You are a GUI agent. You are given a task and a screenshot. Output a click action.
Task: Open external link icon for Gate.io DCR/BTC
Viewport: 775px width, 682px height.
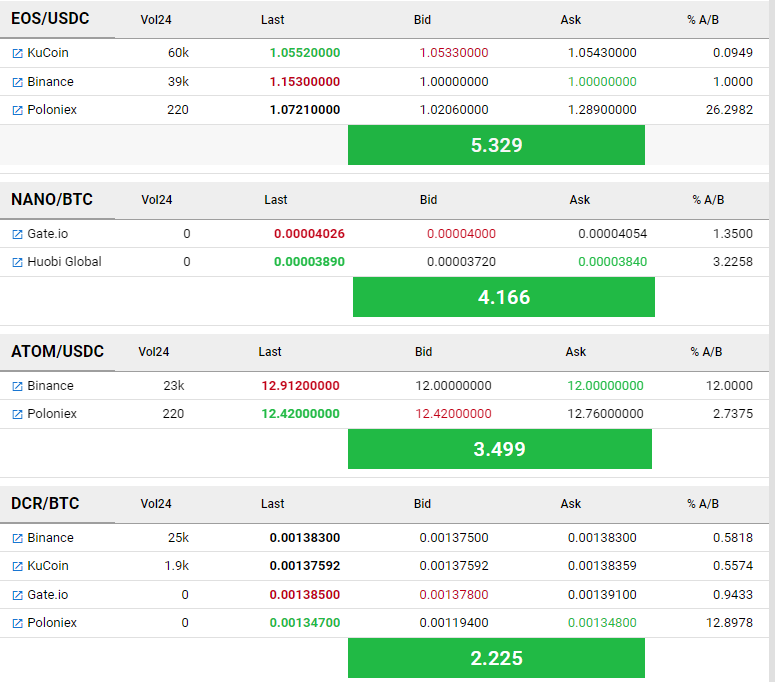coord(17,595)
